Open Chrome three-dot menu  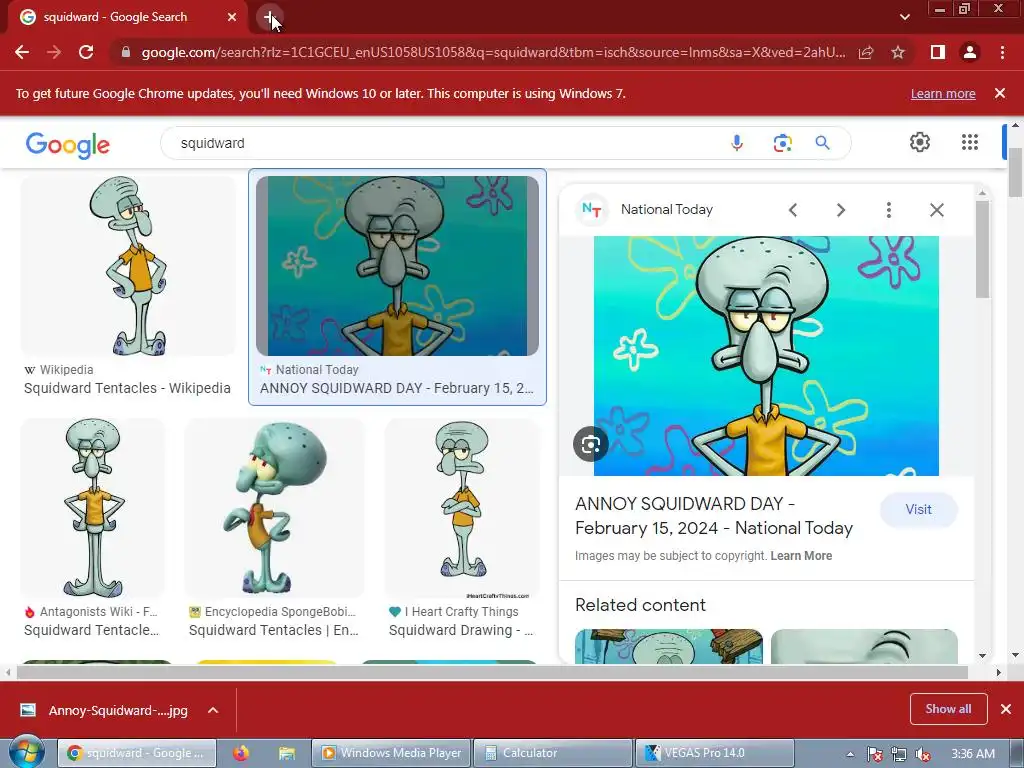(x=1002, y=52)
